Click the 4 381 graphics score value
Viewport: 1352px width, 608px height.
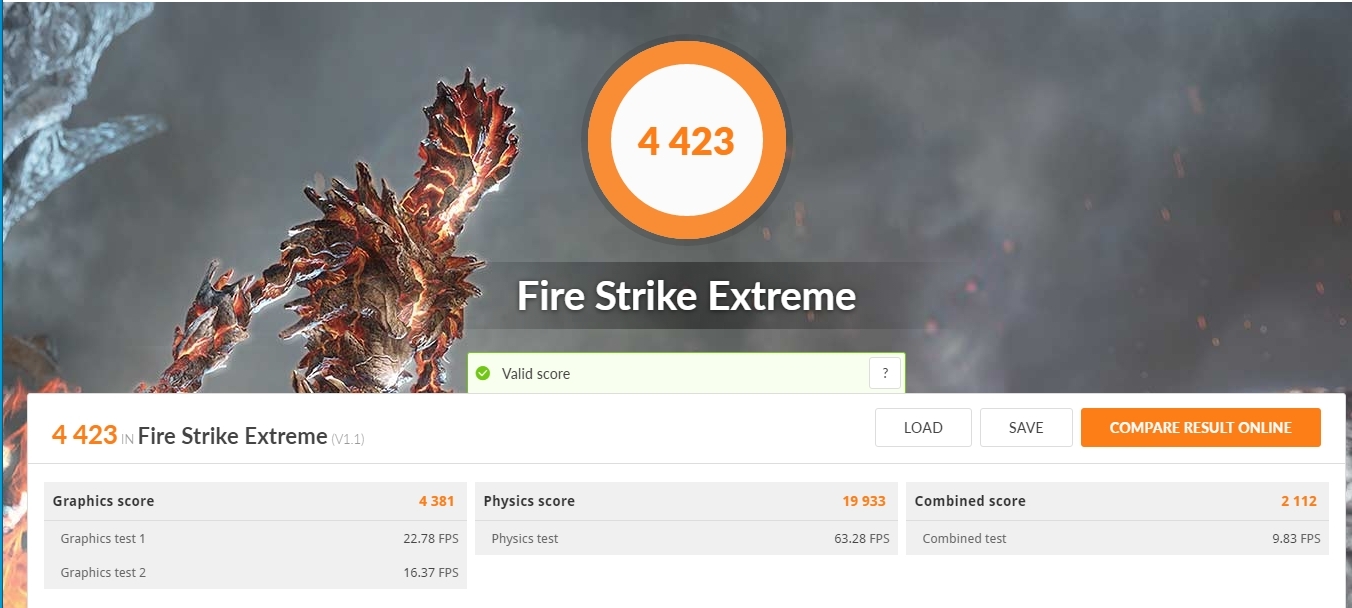pyautogui.click(x=437, y=501)
